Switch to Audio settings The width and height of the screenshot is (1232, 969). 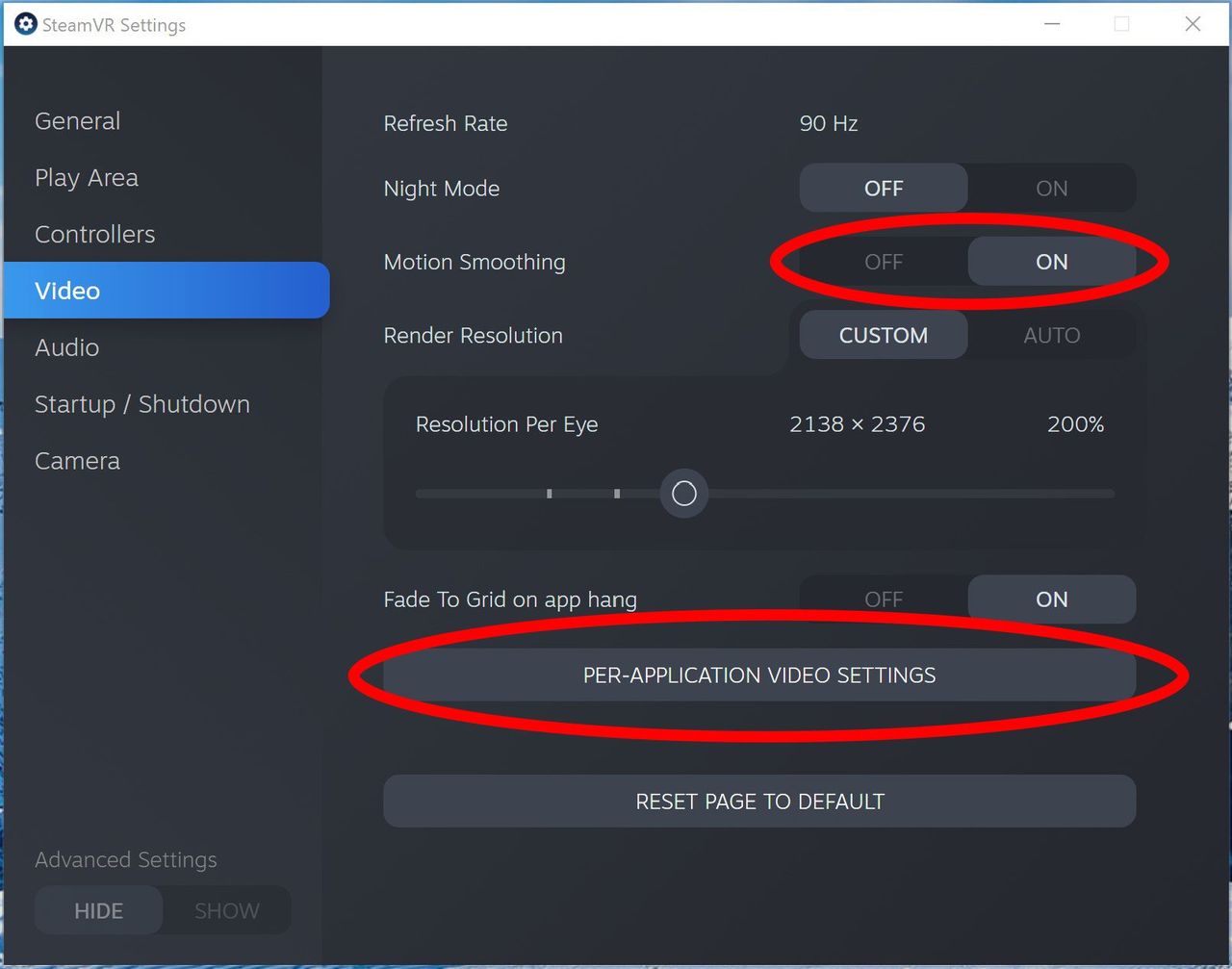click(67, 347)
